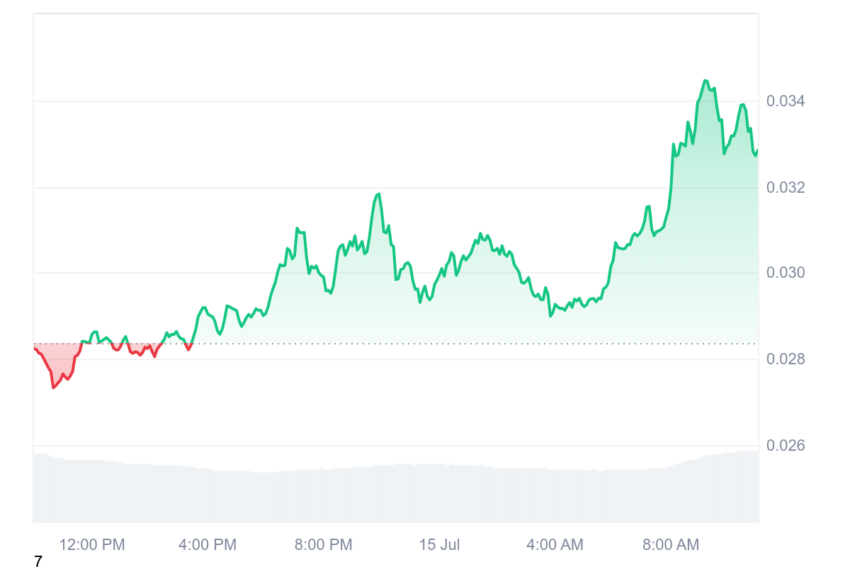Image resolution: width=850 pixels, height=567 pixels.
Task: Click the 0.034 price axis label
Action: (x=785, y=101)
